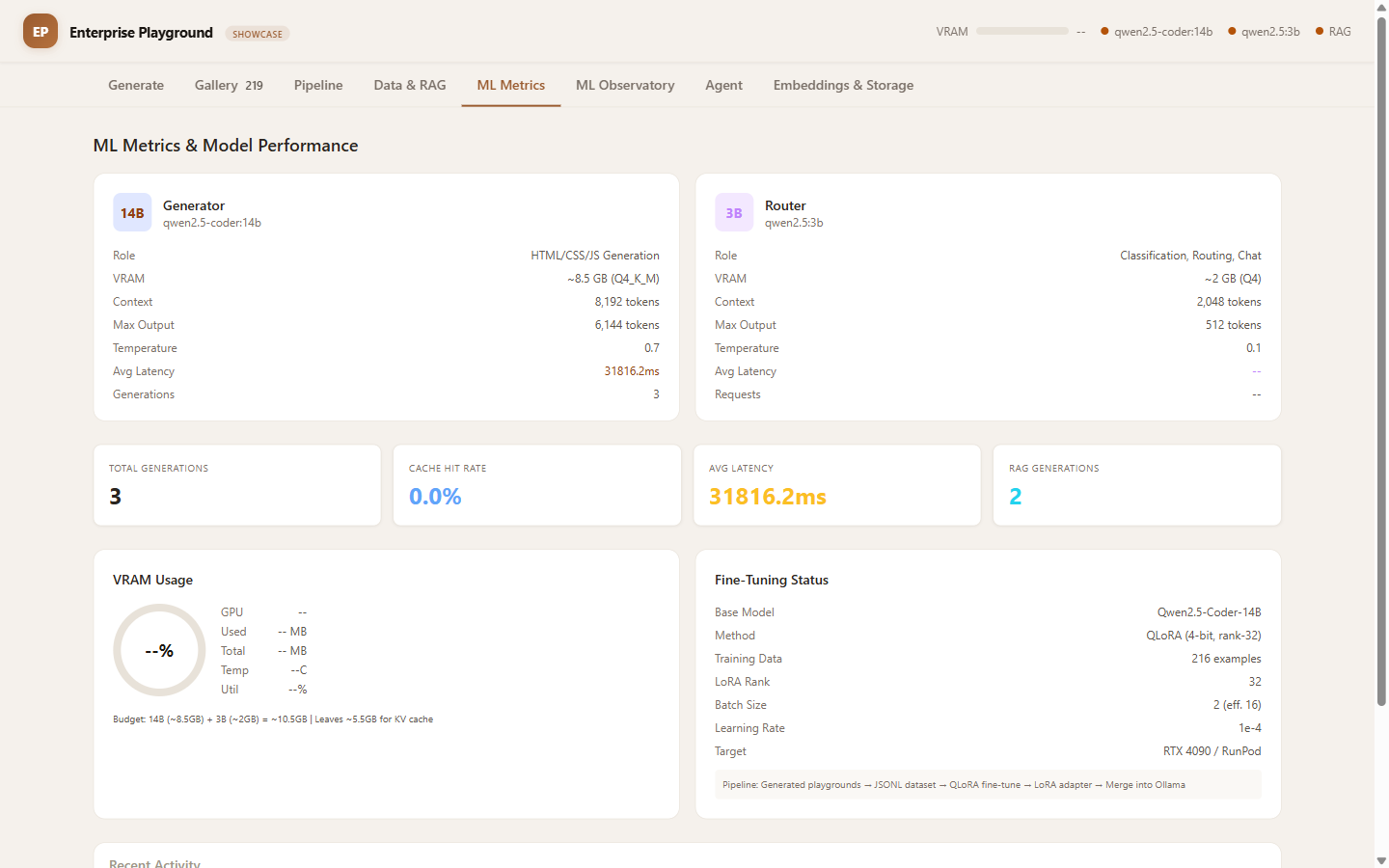Click the 3B Router model badge

733,213
